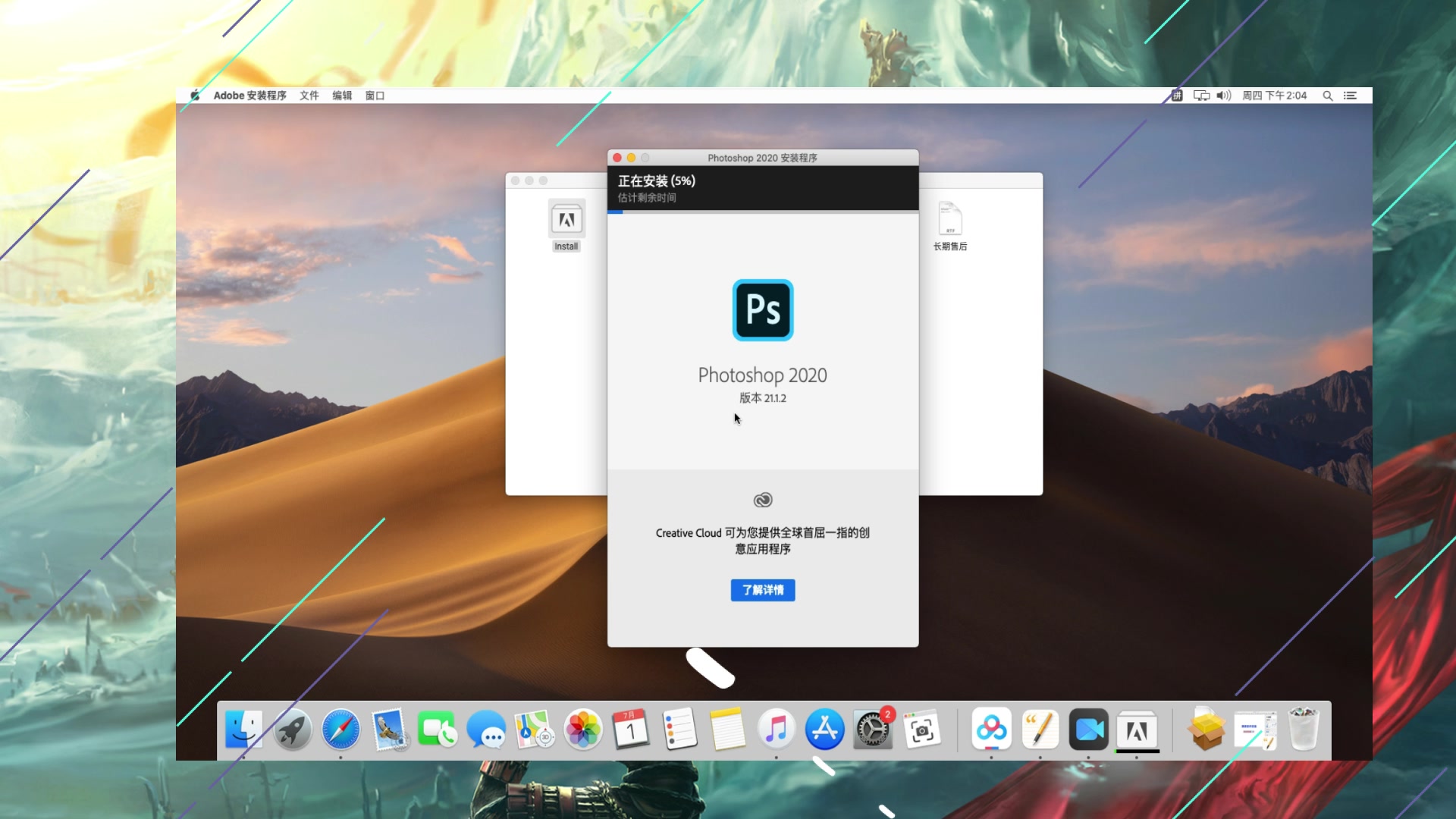Click the Creative Cloud logo icon
1456x819 pixels.
[x=763, y=500]
